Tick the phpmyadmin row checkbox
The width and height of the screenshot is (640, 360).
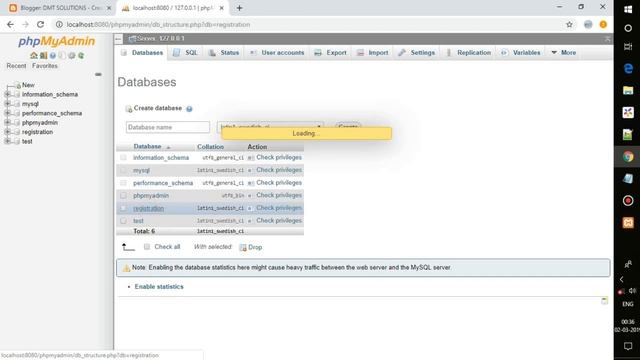coord(123,196)
